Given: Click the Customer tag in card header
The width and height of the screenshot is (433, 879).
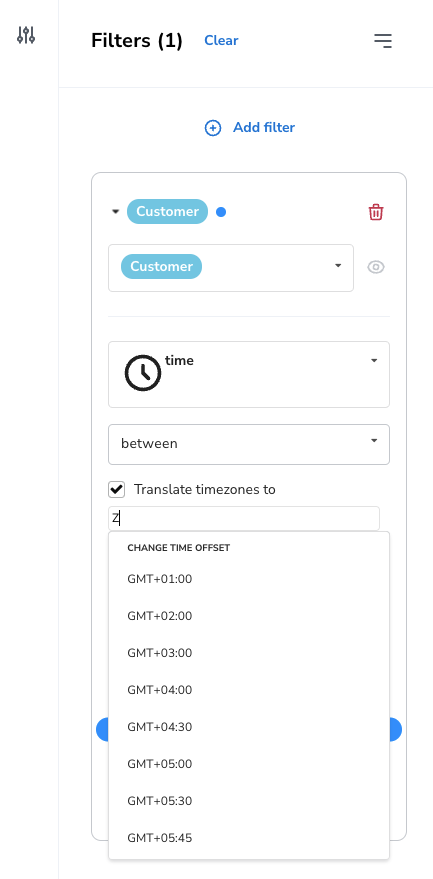Looking at the screenshot, I should coord(167,212).
